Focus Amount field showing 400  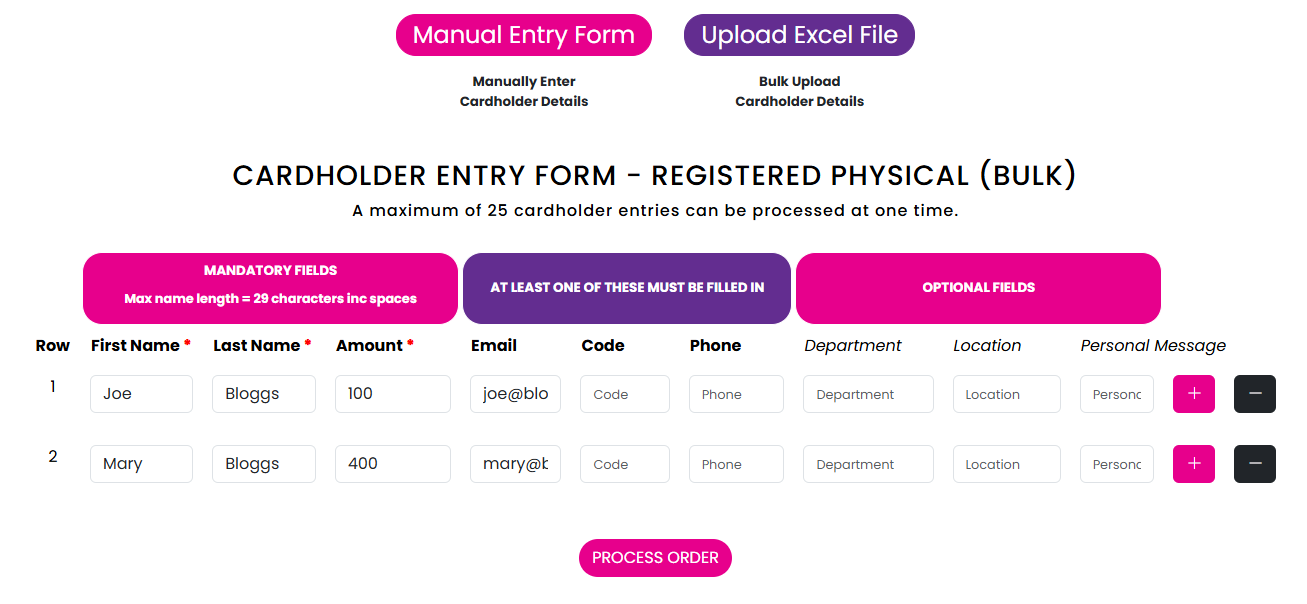(393, 464)
